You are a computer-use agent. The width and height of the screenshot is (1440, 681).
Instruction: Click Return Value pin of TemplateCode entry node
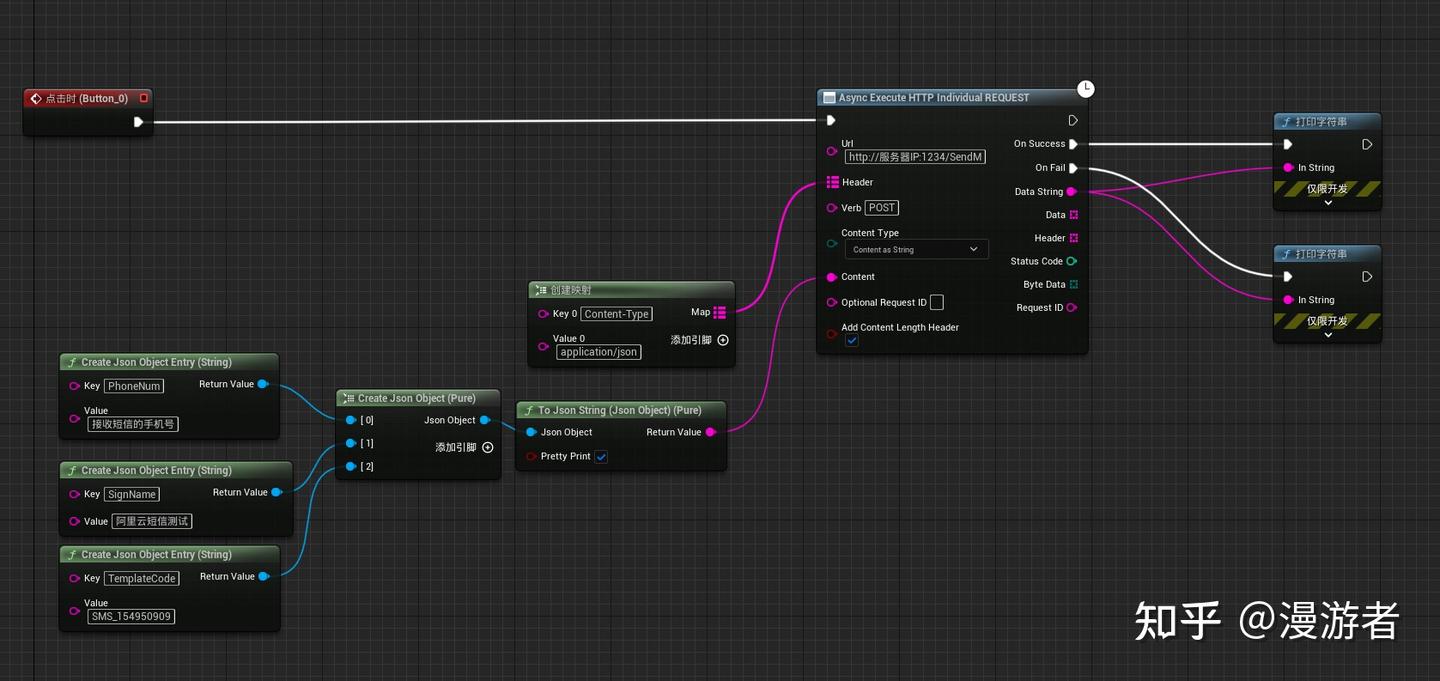264,576
